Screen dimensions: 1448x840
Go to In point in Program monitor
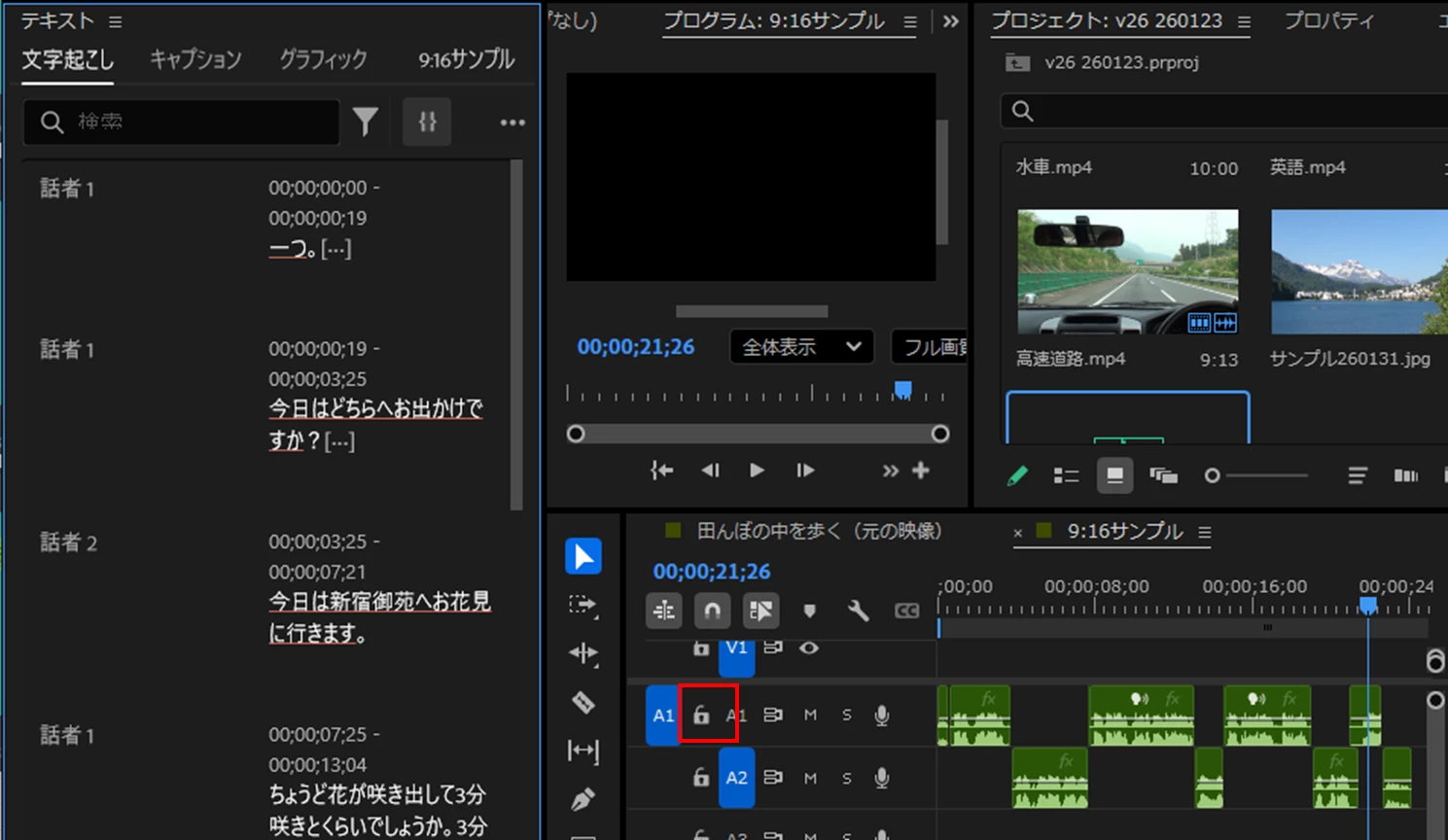pos(661,471)
